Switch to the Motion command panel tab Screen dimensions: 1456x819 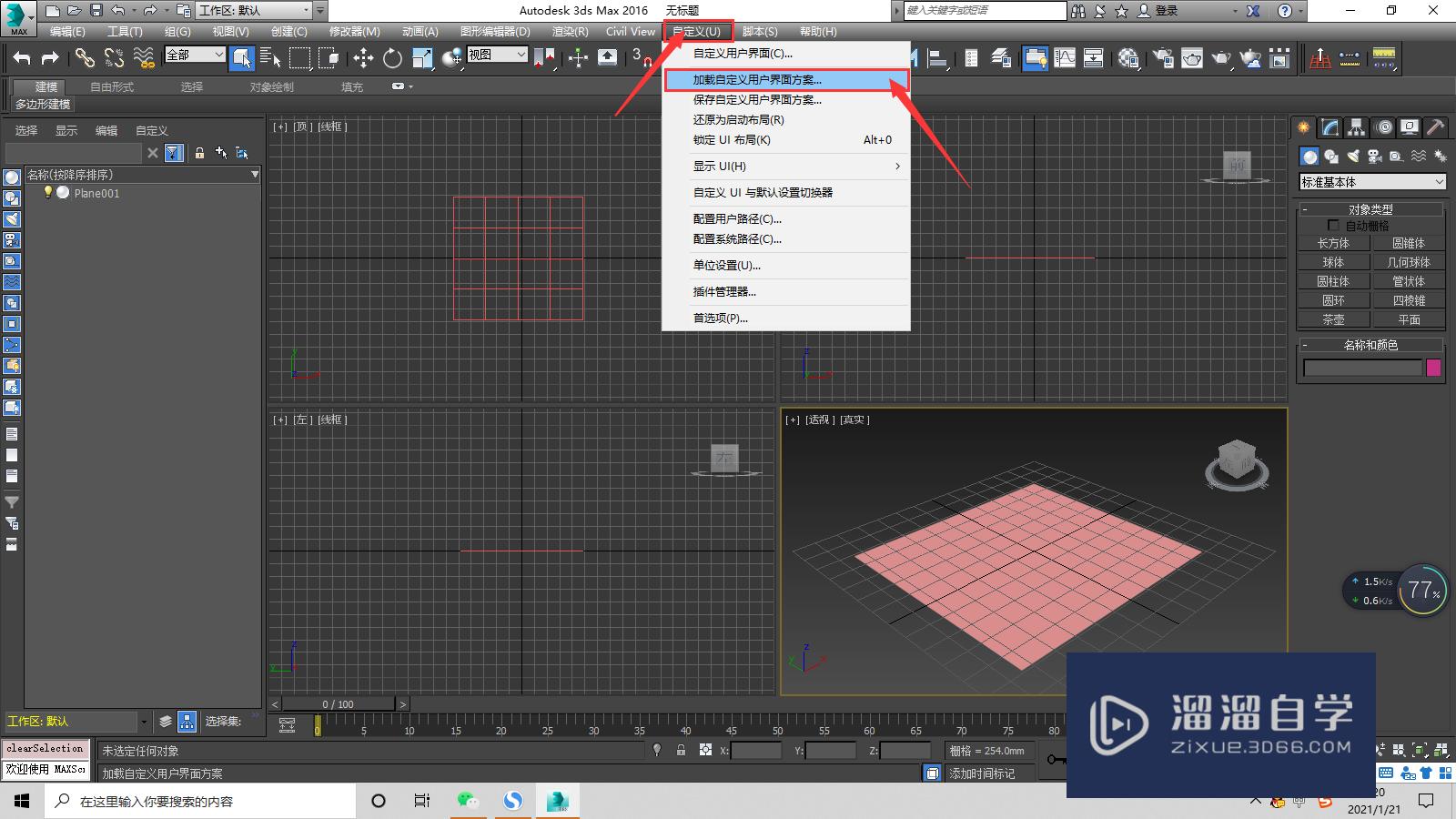point(1383,127)
